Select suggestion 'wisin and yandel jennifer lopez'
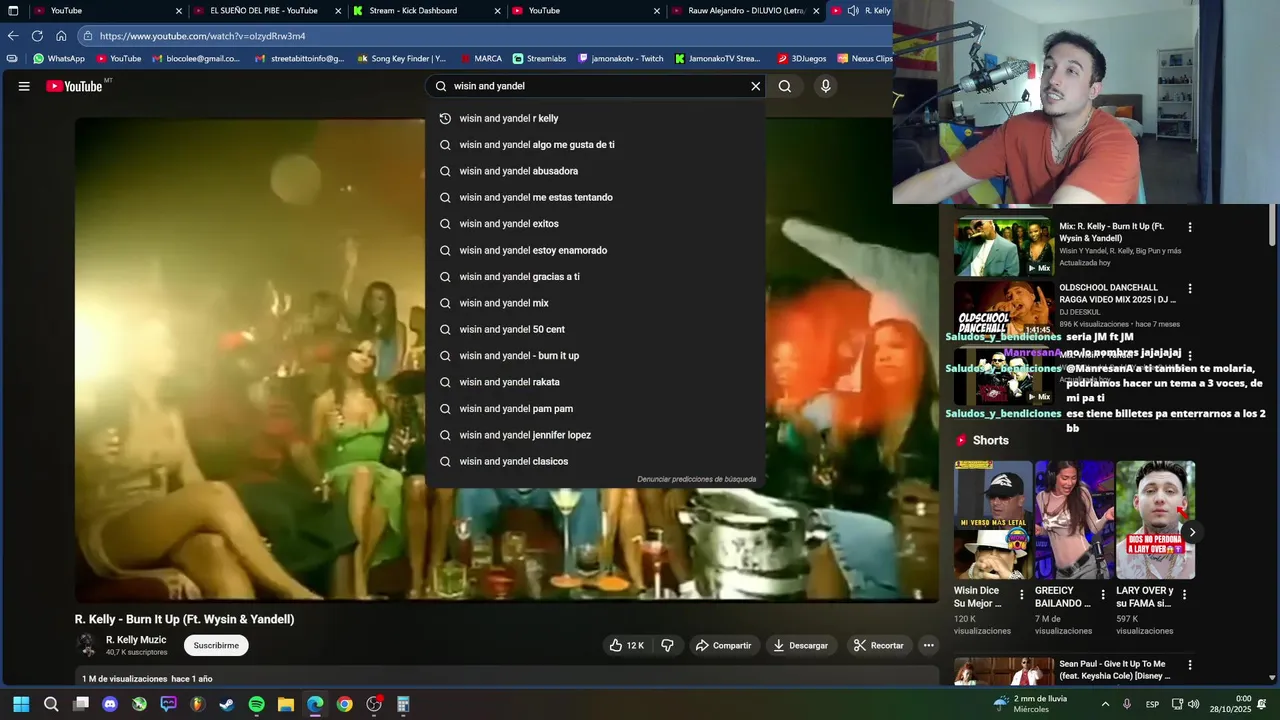This screenshot has height=720, width=1280. pyautogui.click(x=596, y=435)
